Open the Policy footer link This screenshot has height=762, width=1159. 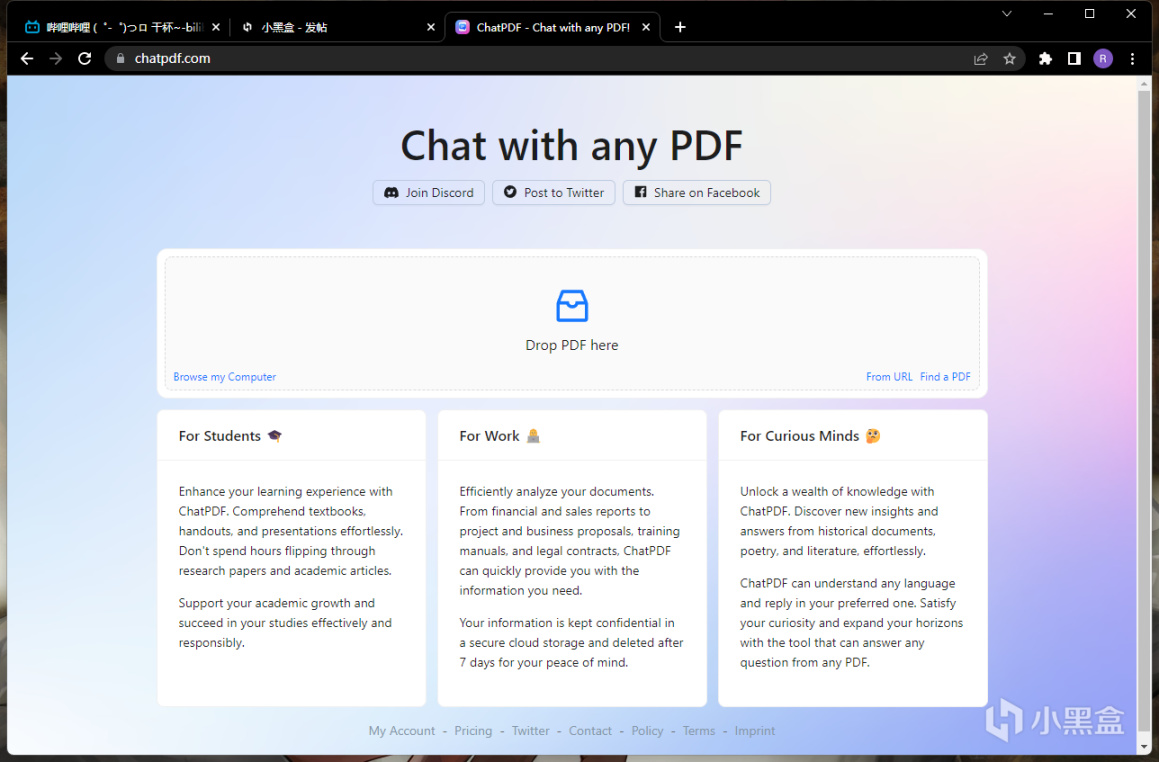[x=647, y=730]
